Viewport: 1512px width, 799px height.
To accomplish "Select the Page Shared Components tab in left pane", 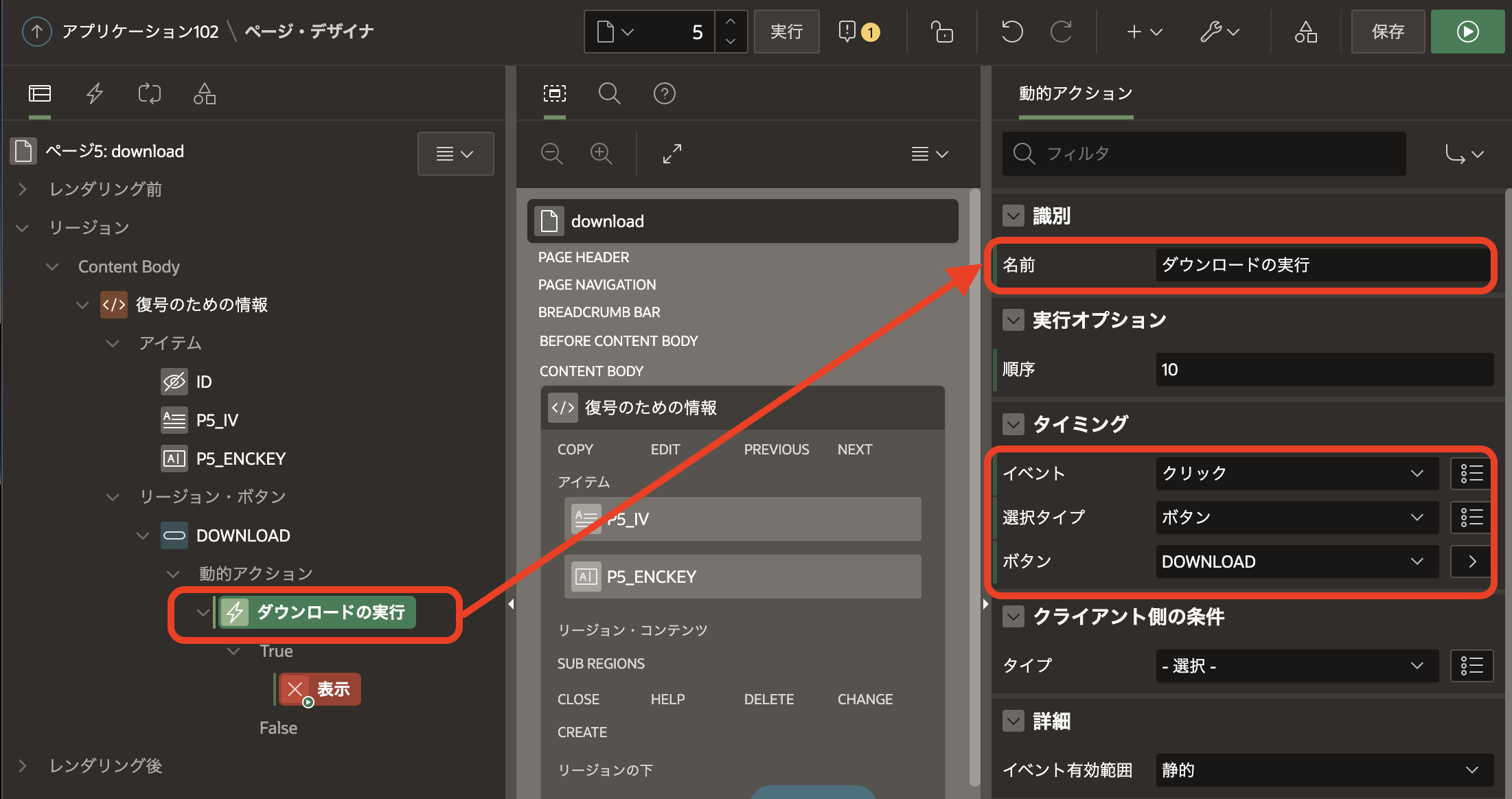I will pos(205,93).
